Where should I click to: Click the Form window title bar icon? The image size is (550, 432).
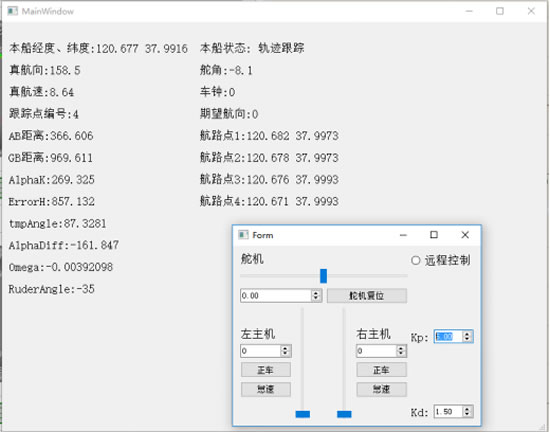click(243, 235)
